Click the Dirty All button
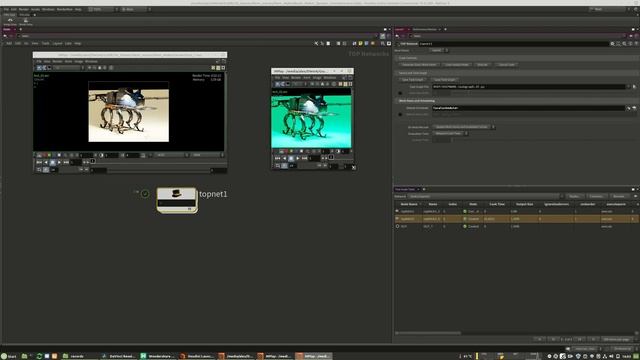640x360 pixels. (x=483, y=64)
